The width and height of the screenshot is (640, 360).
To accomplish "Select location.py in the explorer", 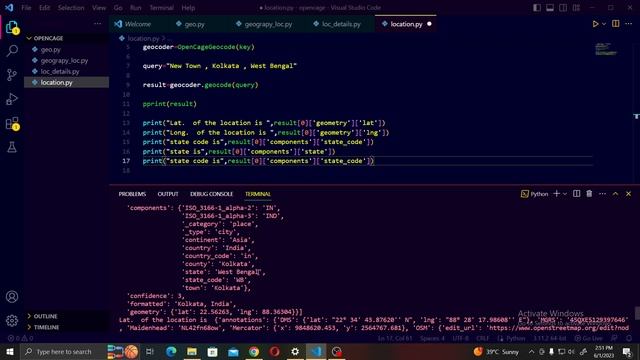I will pos(56,82).
